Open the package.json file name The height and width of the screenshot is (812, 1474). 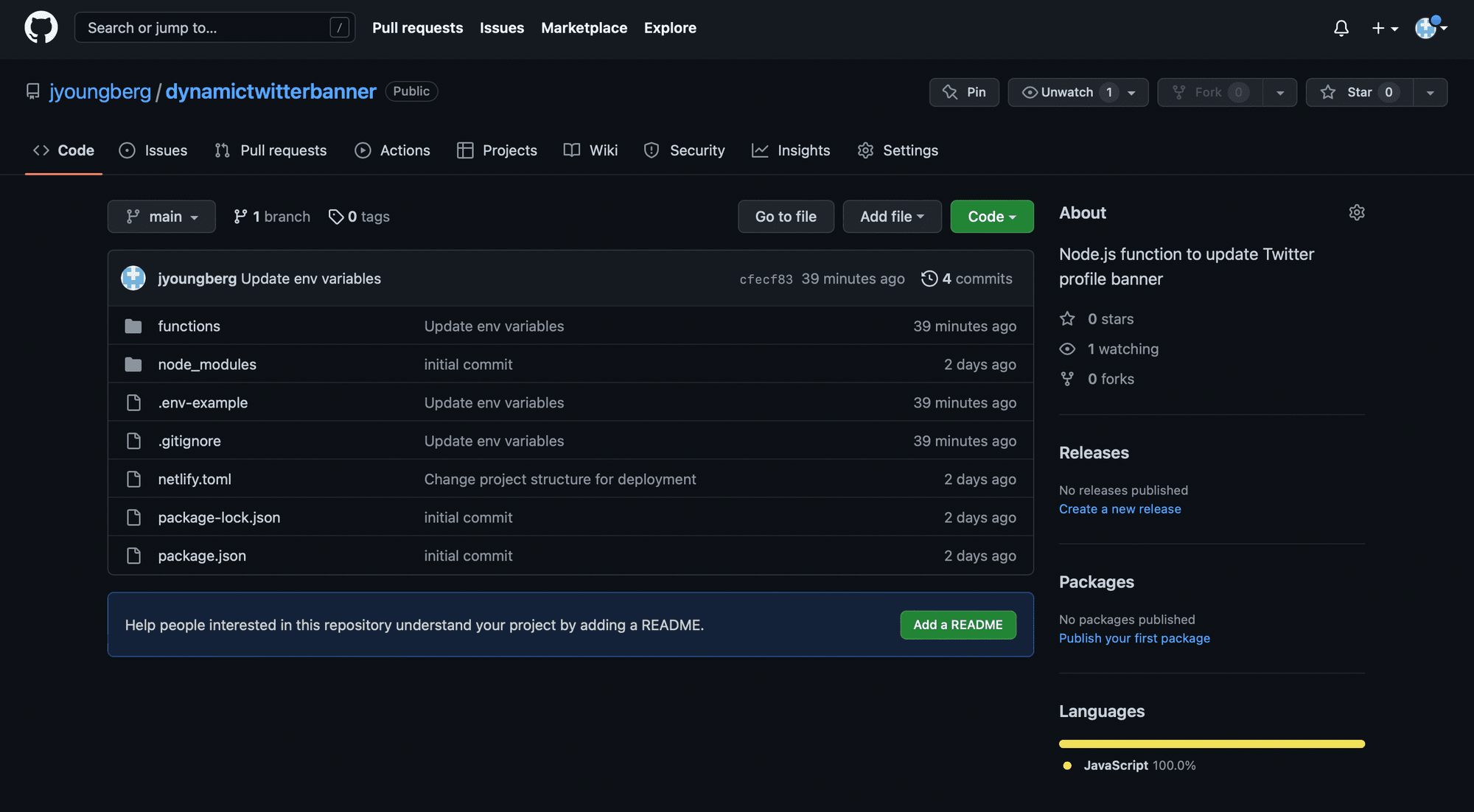coord(202,556)
